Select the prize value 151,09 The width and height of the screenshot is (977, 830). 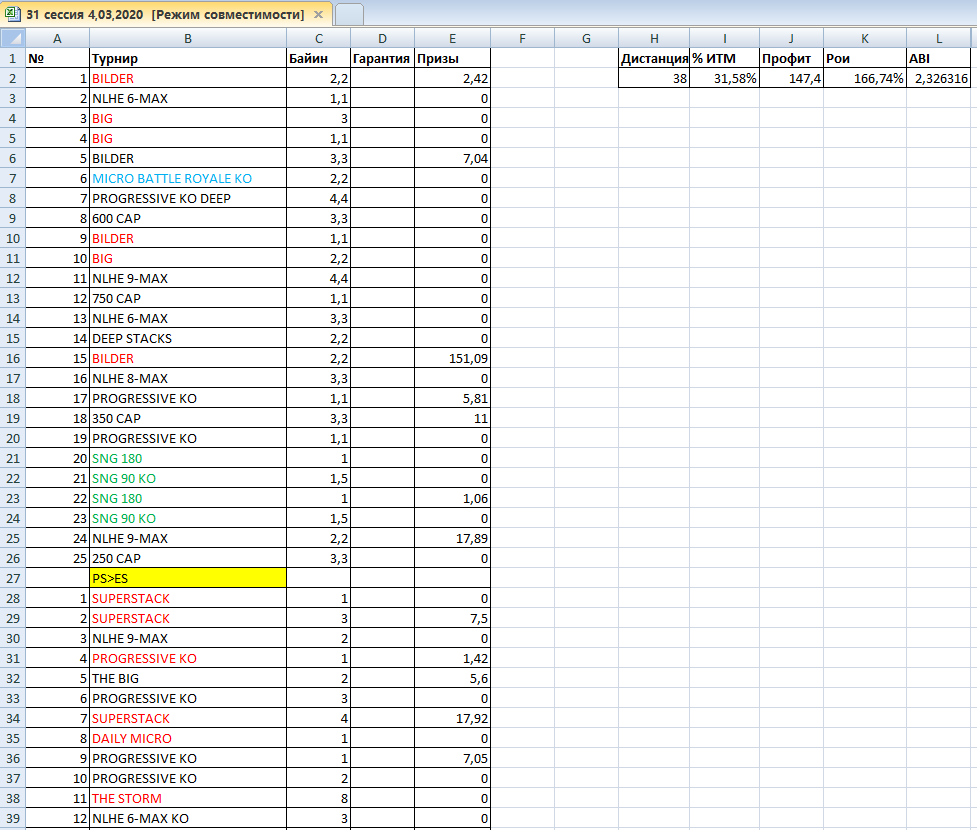pos(452,358)
